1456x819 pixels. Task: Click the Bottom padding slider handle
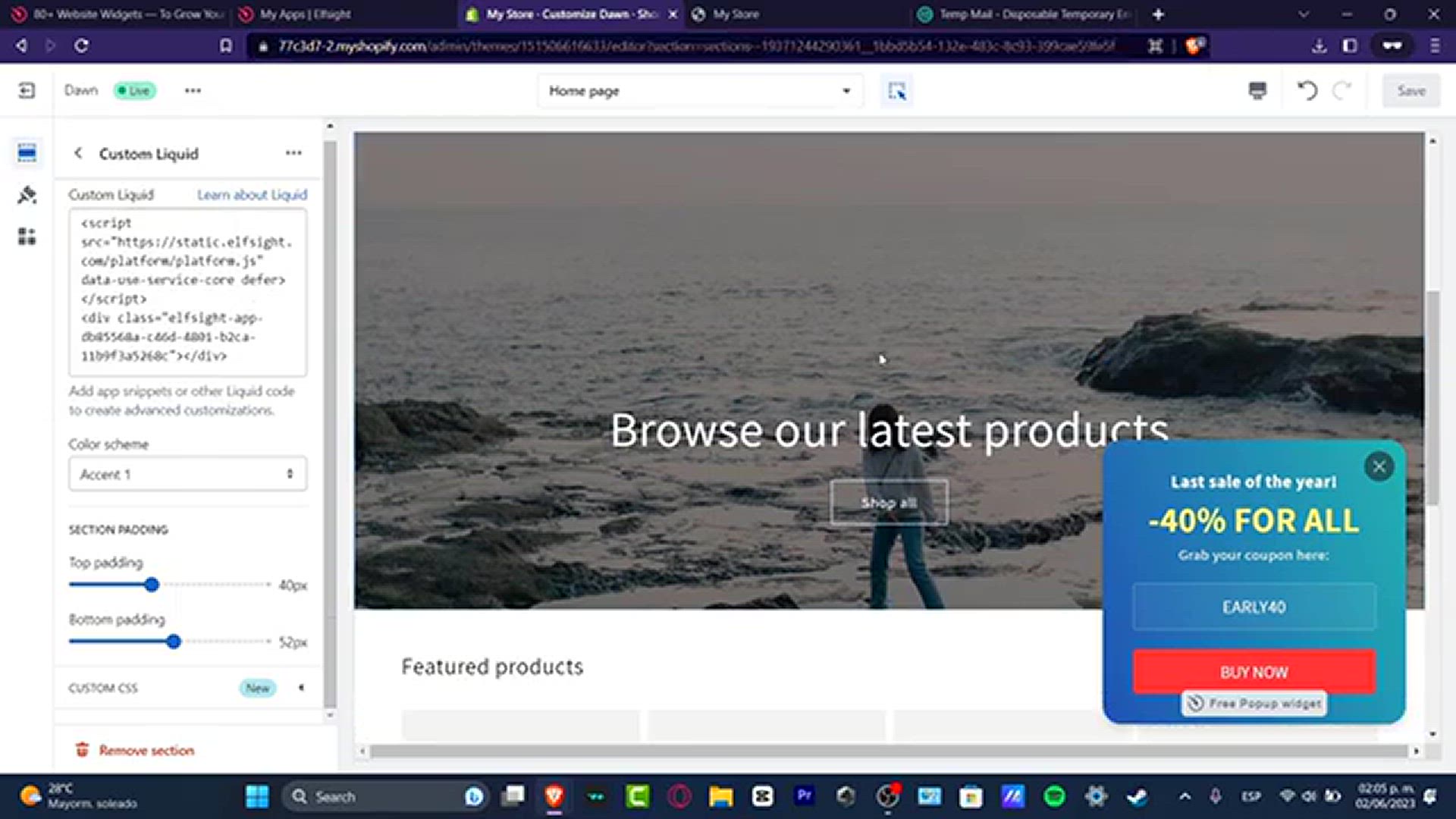click(x=174, y=642)
